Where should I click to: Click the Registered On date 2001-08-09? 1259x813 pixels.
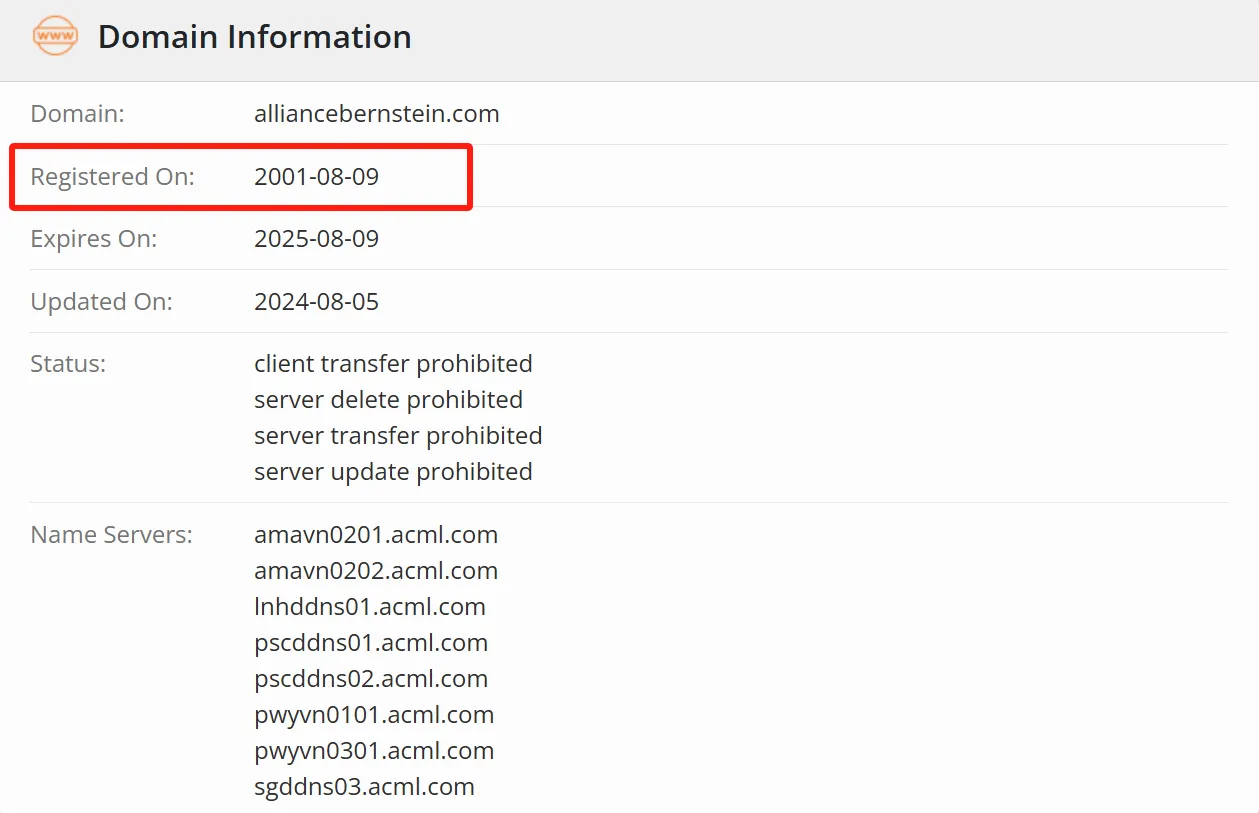click(x=317, y=177)
